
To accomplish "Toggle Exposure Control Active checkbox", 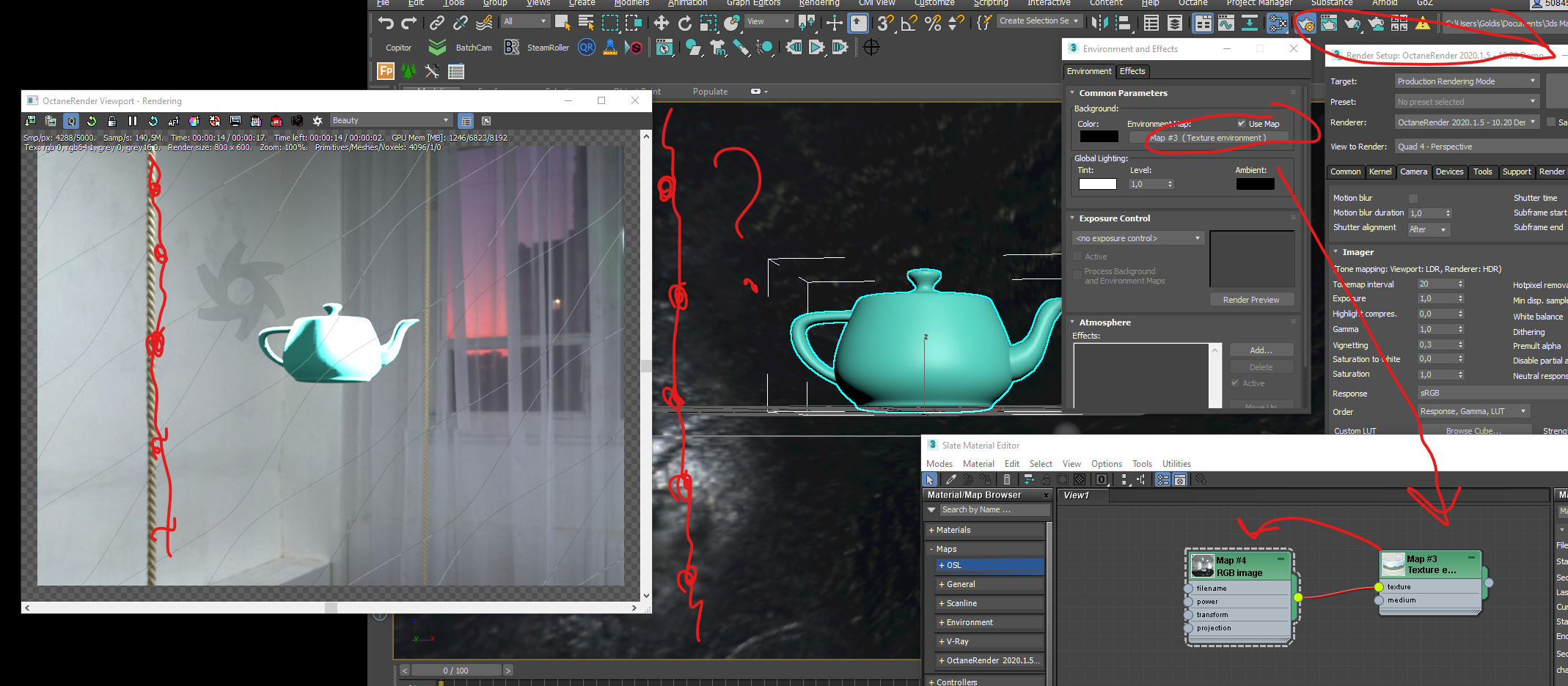I will coord(1077,257).
